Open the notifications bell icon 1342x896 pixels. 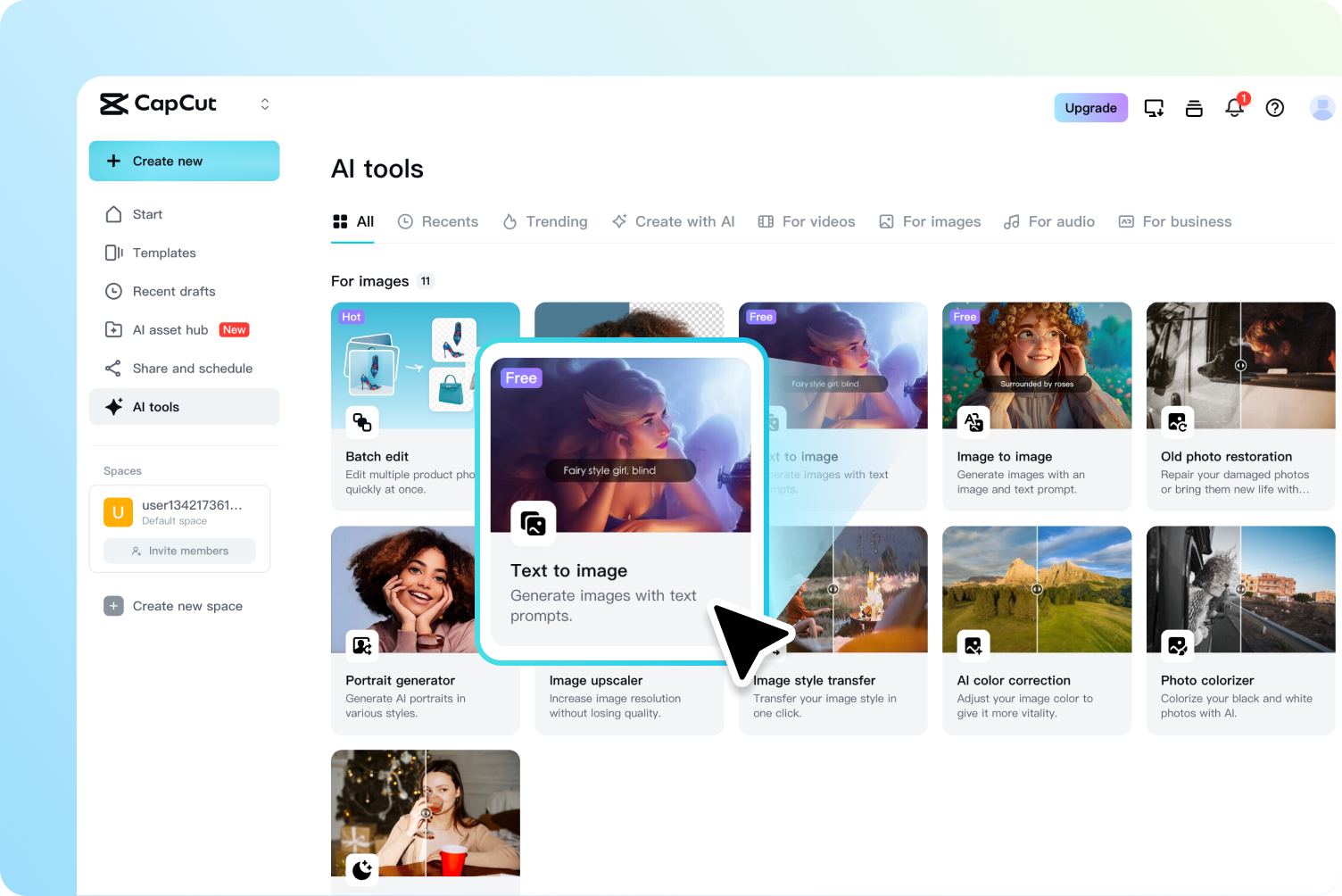click(x=1234, y=107)
